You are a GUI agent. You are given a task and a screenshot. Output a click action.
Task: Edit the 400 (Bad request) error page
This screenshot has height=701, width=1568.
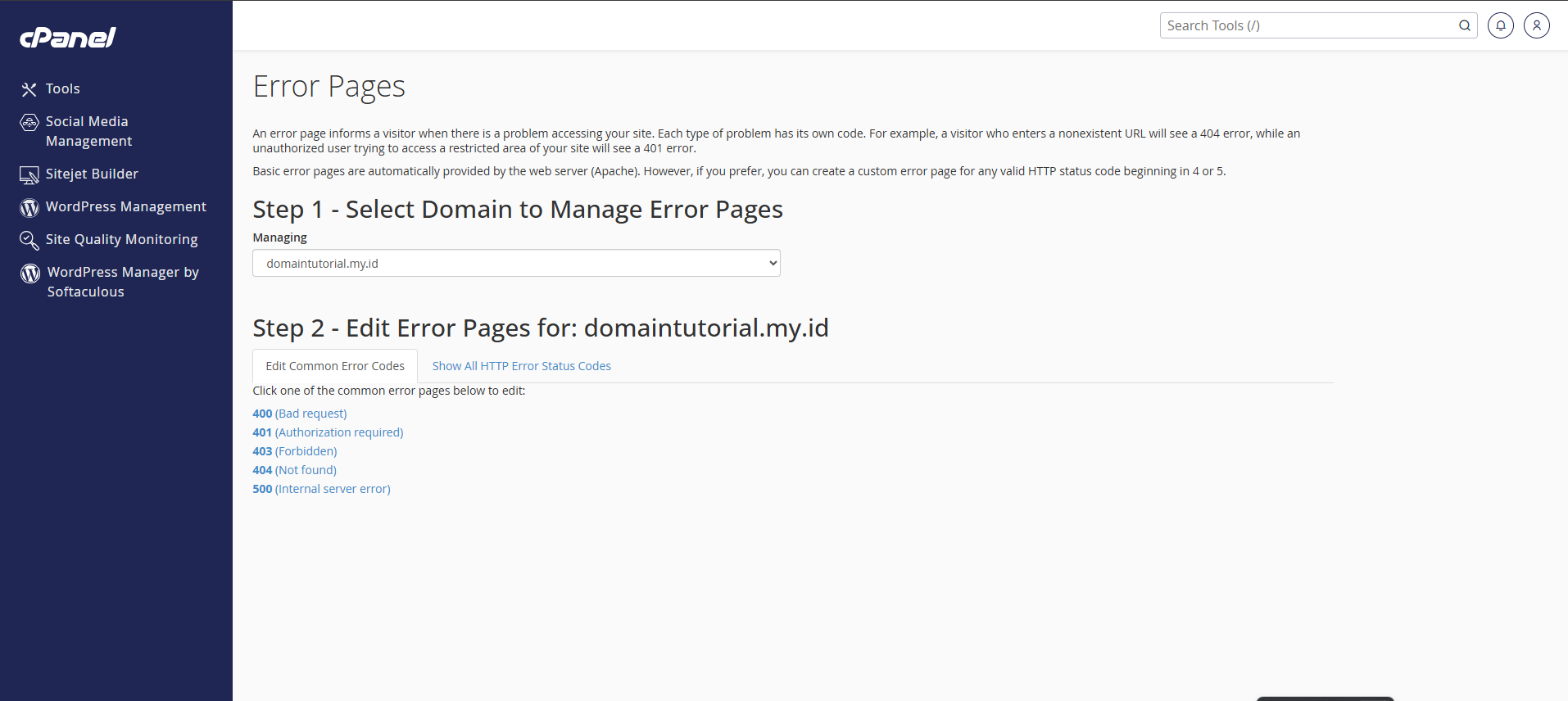[x=300, y=414]
